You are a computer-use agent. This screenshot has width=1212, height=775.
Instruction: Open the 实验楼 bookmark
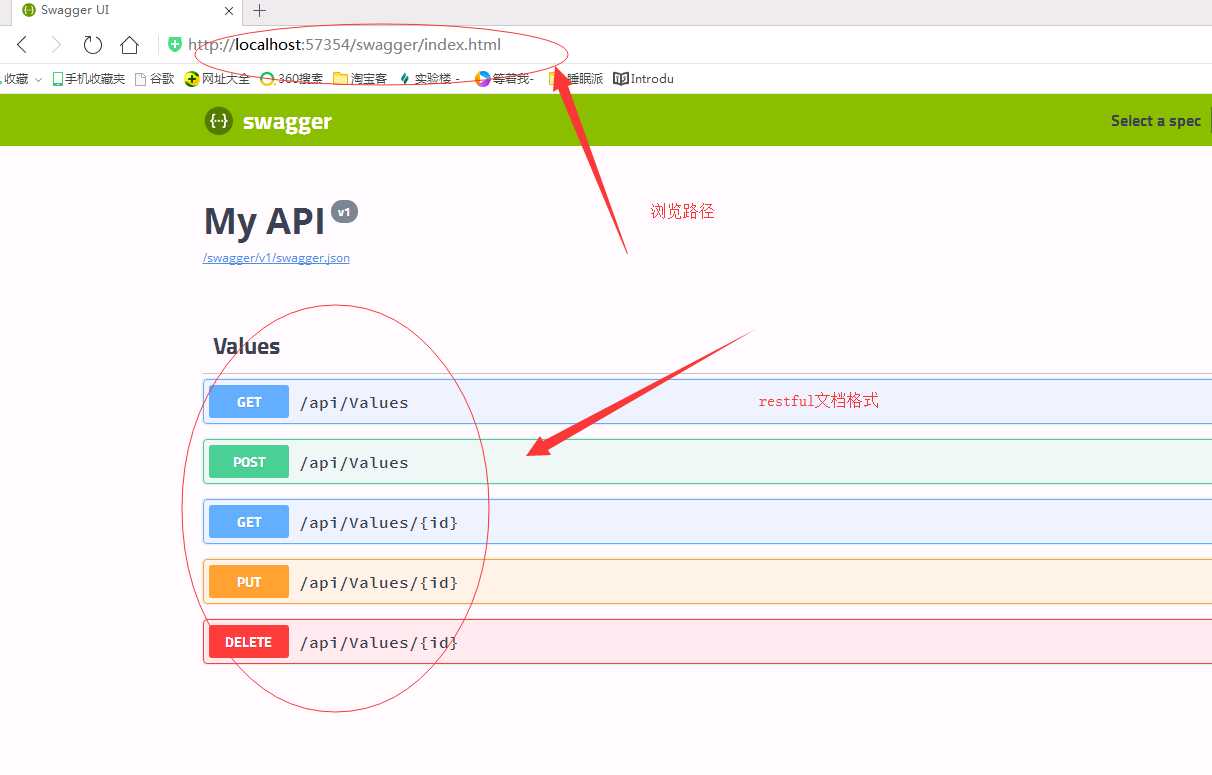tap(429, 78)
